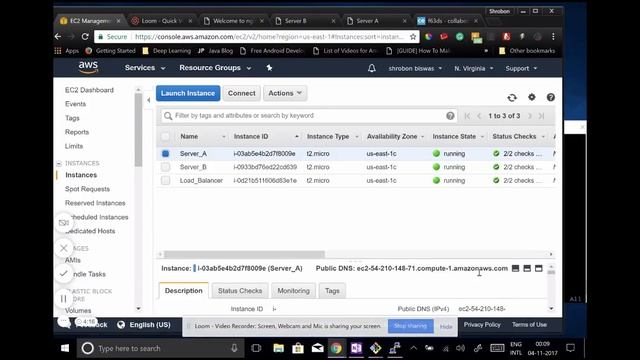Screen dimensions: 640x360
Task: Open the Privacy Policy link
Action: point(482,324)
